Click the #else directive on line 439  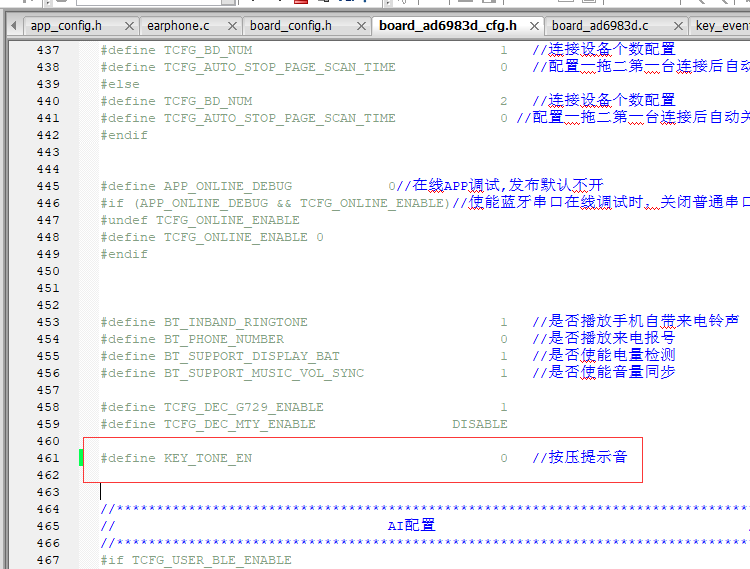tap(120, 84)
